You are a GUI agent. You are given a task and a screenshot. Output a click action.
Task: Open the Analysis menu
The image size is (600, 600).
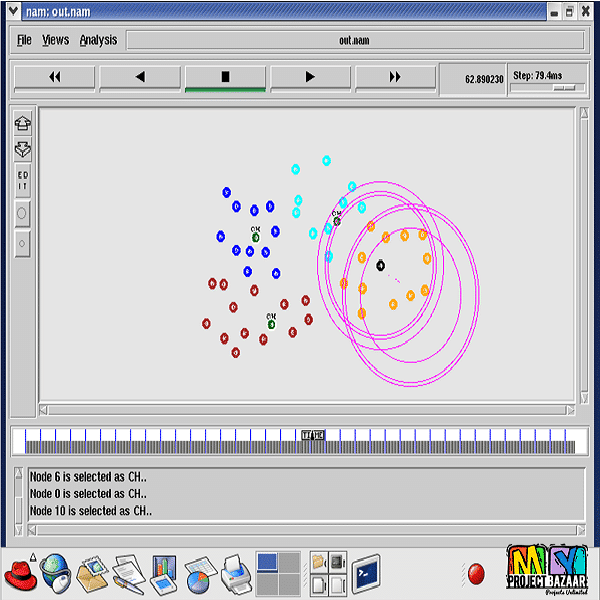coord(98,40)
